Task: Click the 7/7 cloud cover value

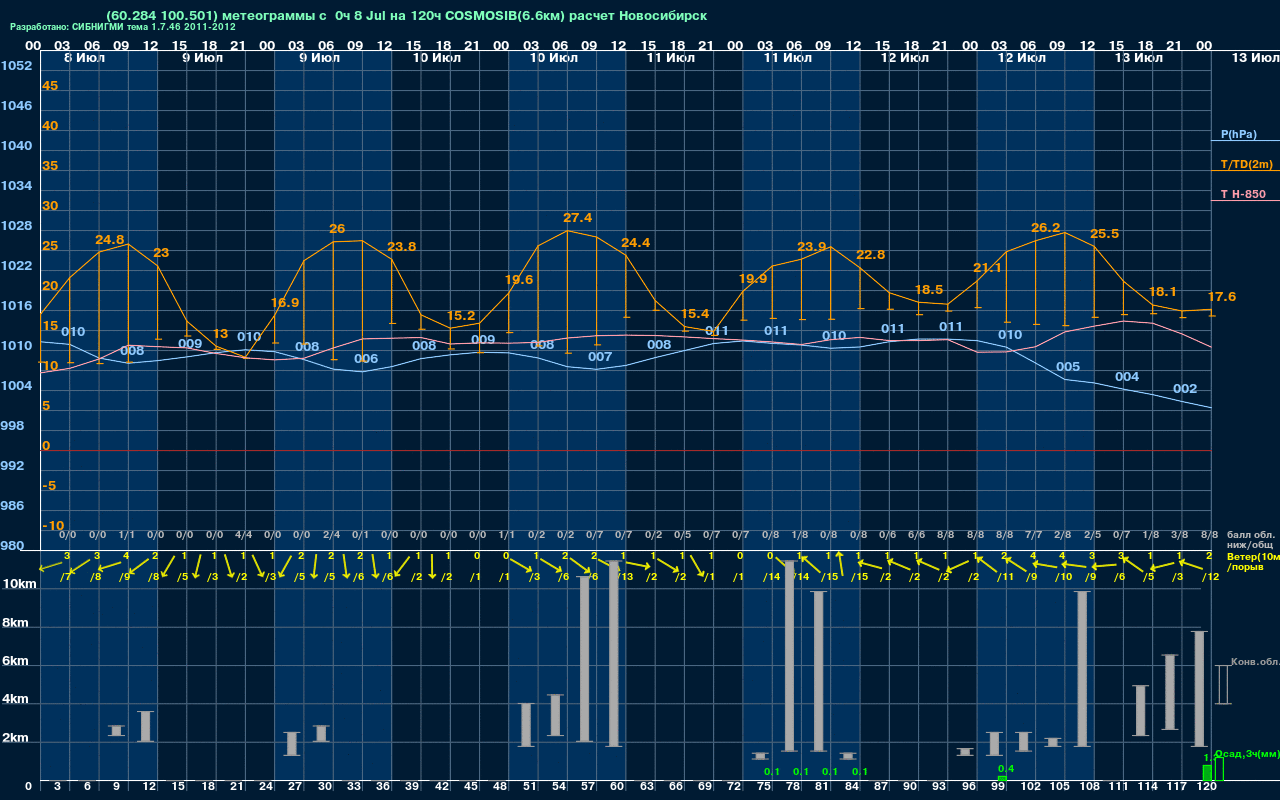Action: click(1034, 536)
